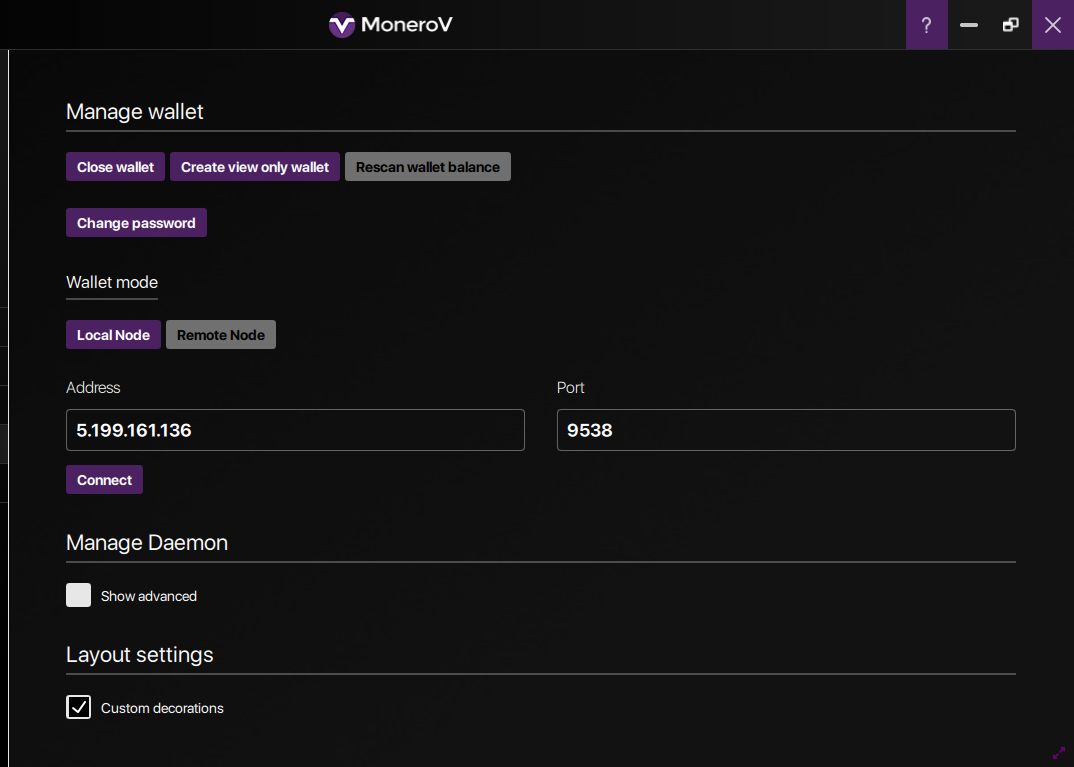
Task: Close the MoneroV window
Action: click(1053, 25)
